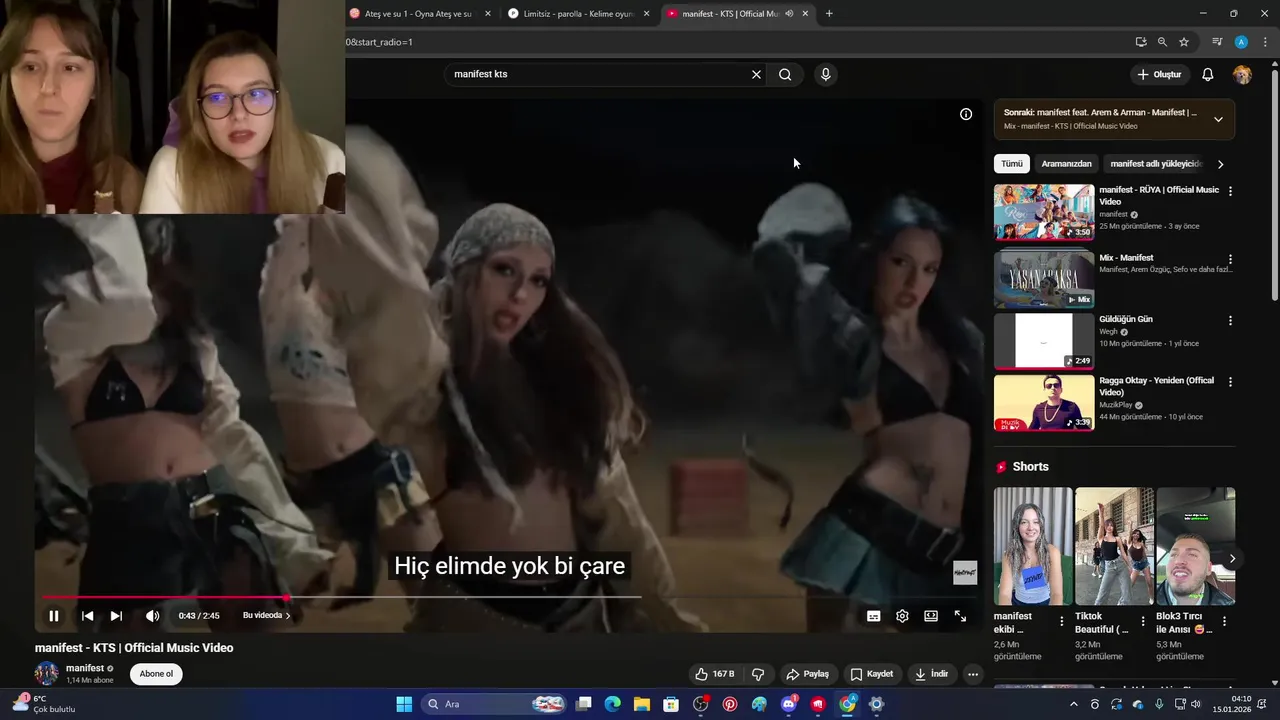This screenshot has width=1280, height=720.
Task: Open YouTube notifications bell
Action: [1207, 74]
